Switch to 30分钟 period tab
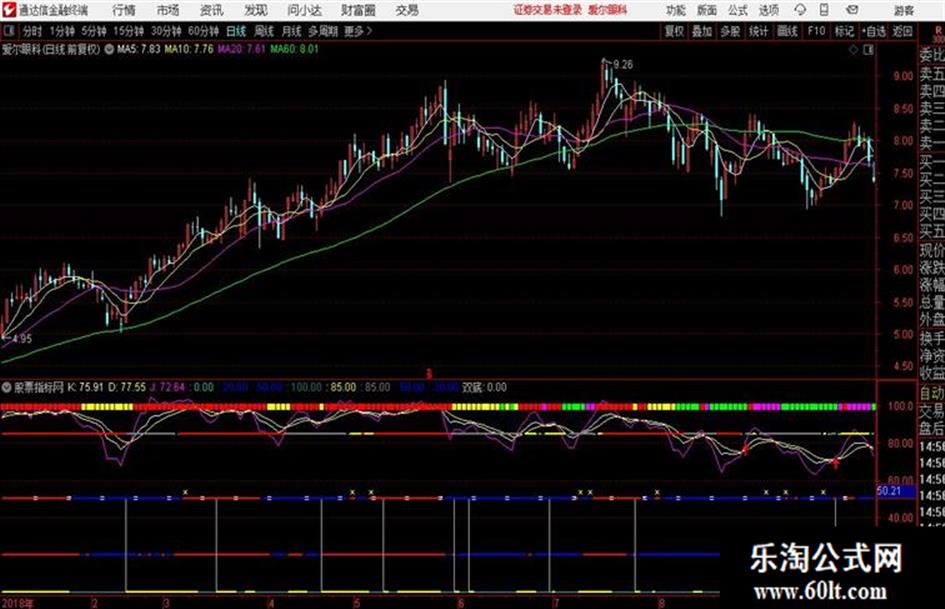Viewport: 945px width, 609px height. pyautogui.click(x=166, y=31)
